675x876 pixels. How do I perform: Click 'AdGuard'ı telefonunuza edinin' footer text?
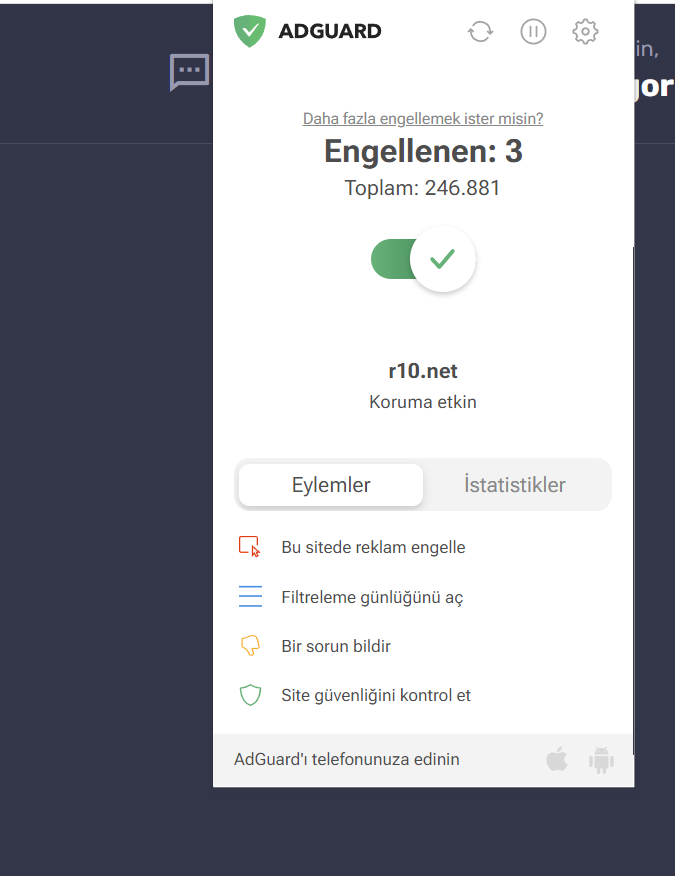tap(346, 759)
